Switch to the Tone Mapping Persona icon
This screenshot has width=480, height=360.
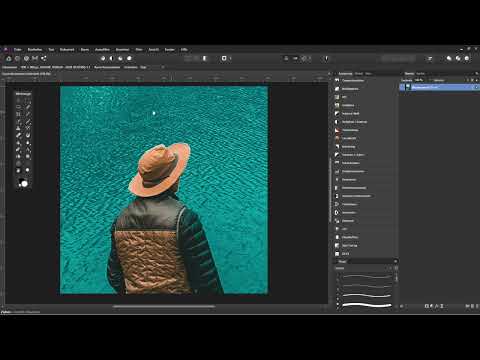click(35, 58)
